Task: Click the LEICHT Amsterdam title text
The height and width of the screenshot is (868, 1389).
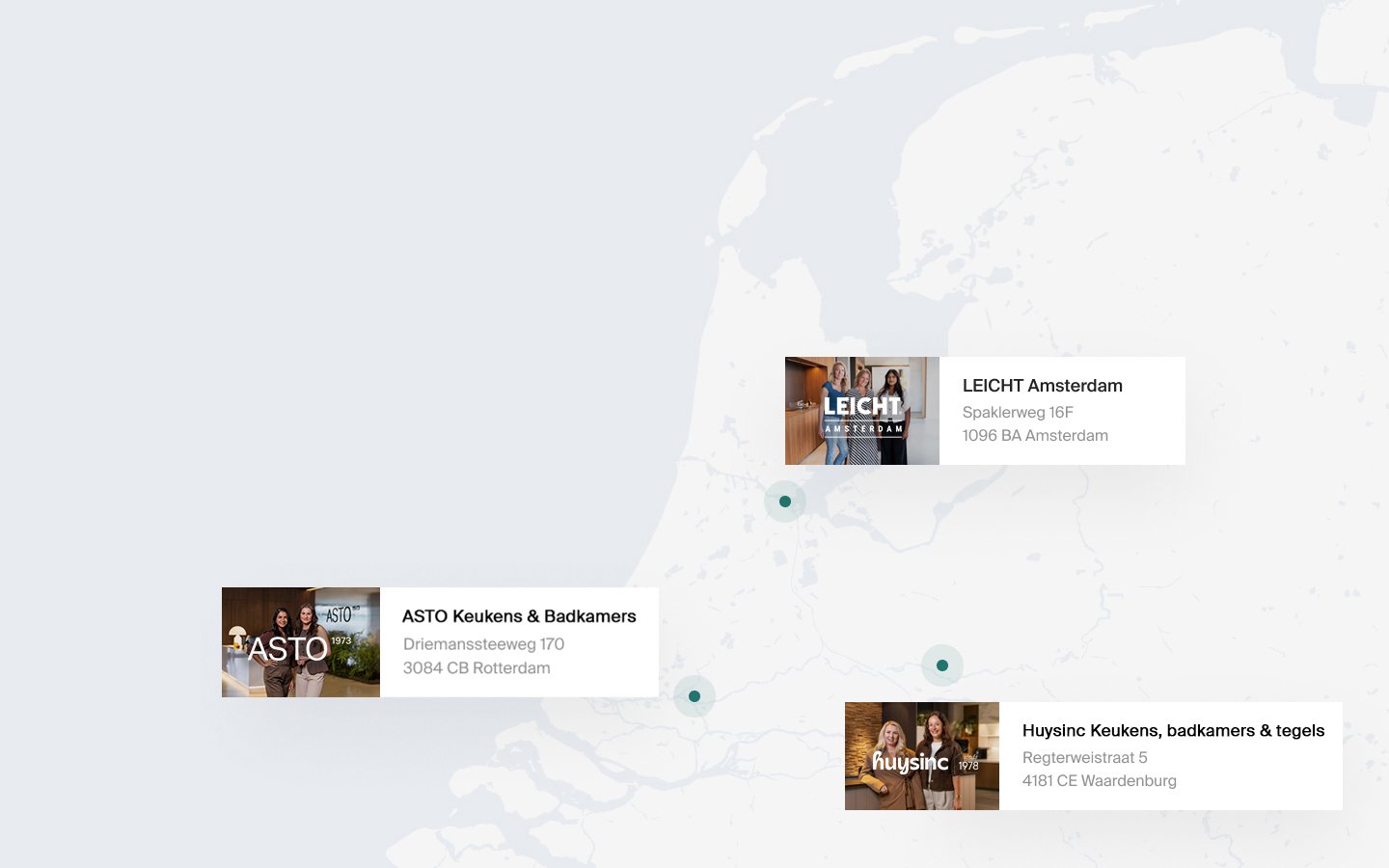Action: (1042, 385)
